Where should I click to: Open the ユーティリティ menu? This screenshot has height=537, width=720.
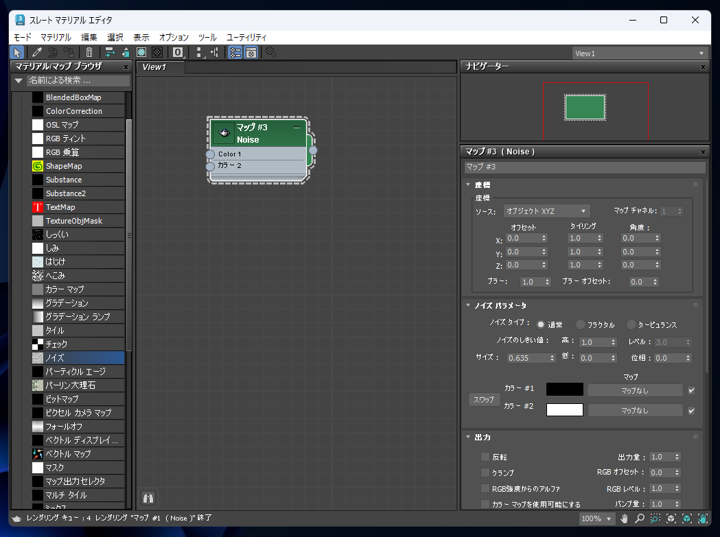246,38
